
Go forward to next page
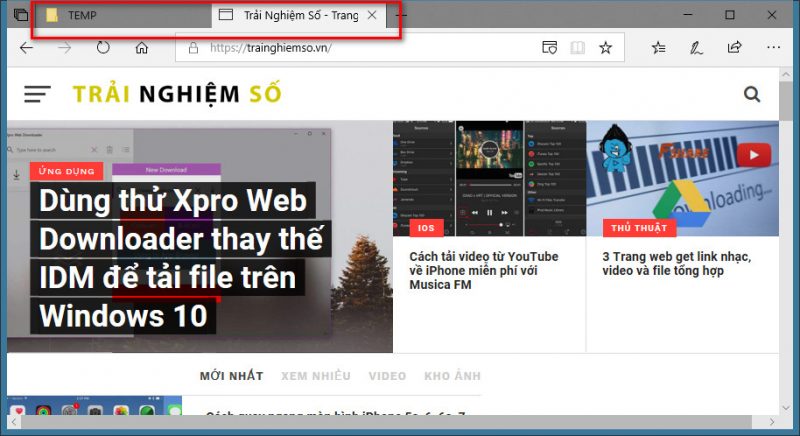(x=65, y=48)
